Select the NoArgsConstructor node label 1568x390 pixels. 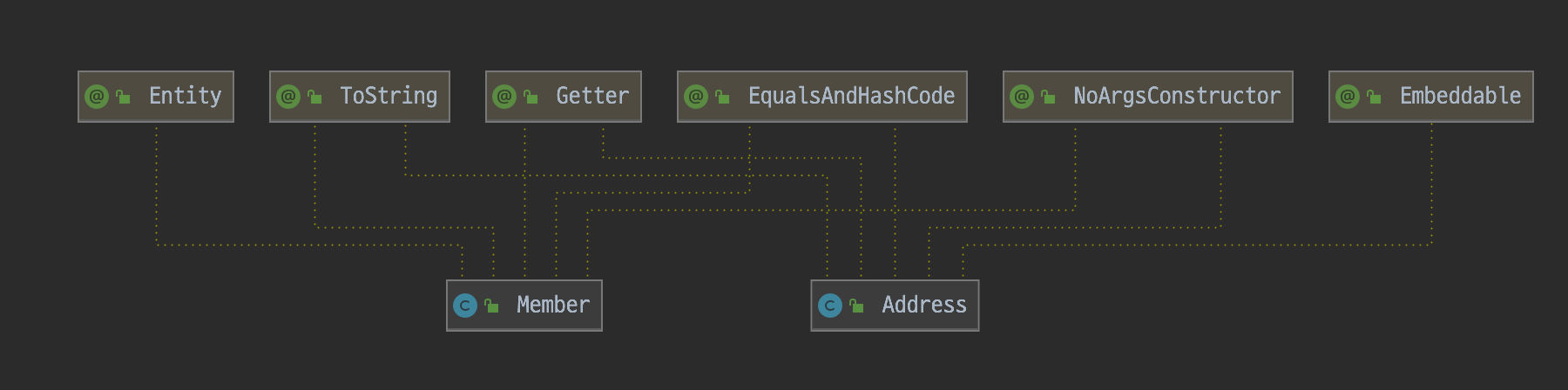pyautogui.click(x=1177, y=96)
